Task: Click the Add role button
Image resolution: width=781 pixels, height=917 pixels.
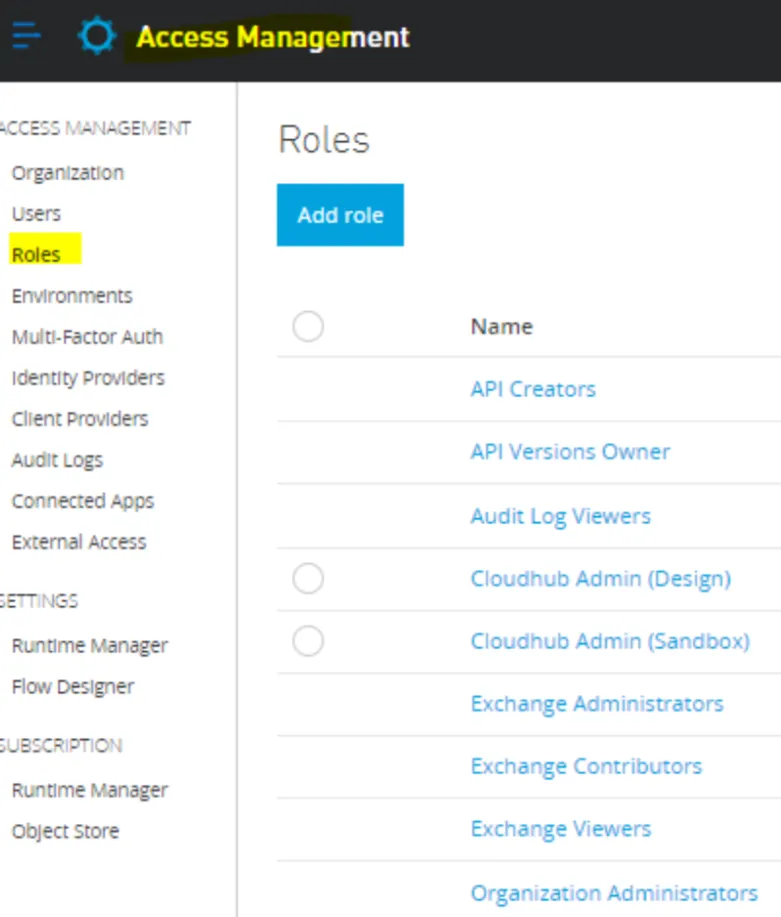Action: [x=340, y=215]
